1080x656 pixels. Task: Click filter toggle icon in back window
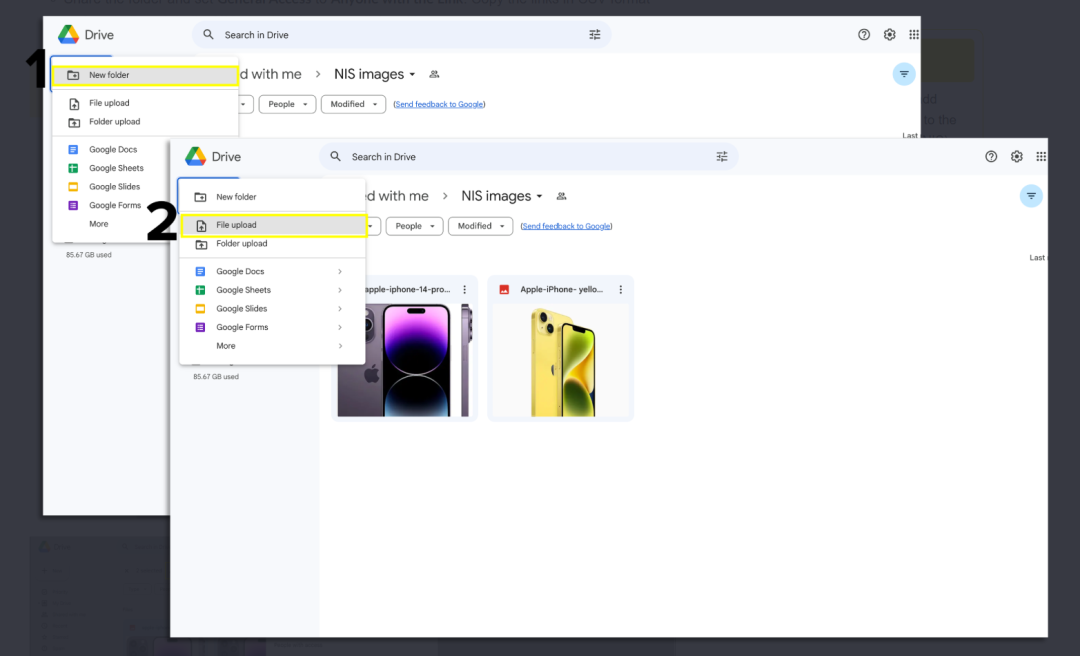point(904,74)
